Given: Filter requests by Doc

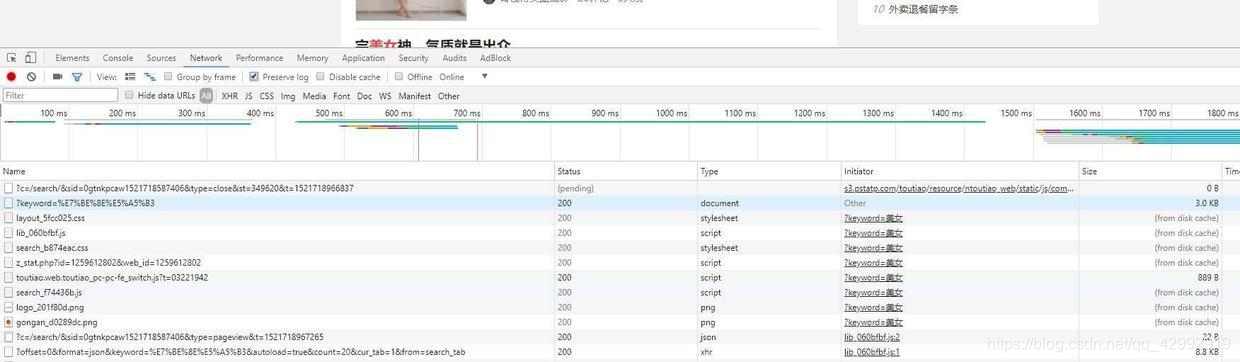Looking at the screenshot, I should click(365, 96).
